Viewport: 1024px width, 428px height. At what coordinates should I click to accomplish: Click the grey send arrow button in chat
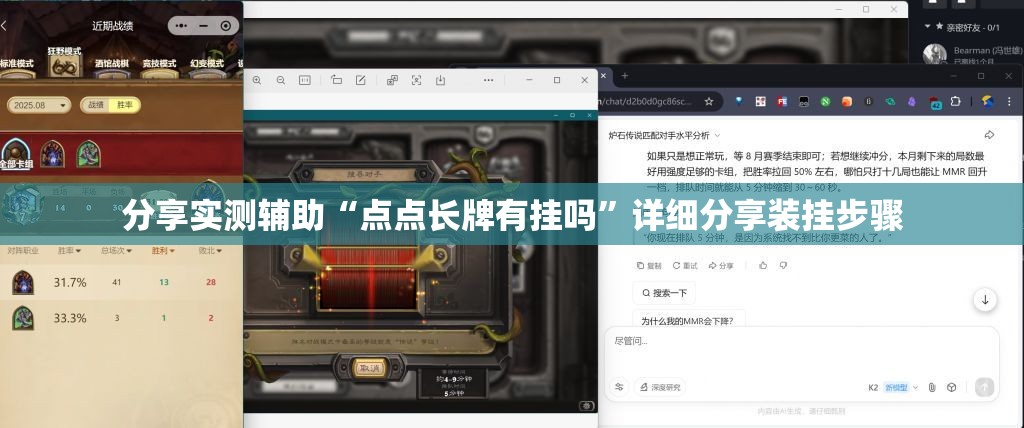pos(984,387)
